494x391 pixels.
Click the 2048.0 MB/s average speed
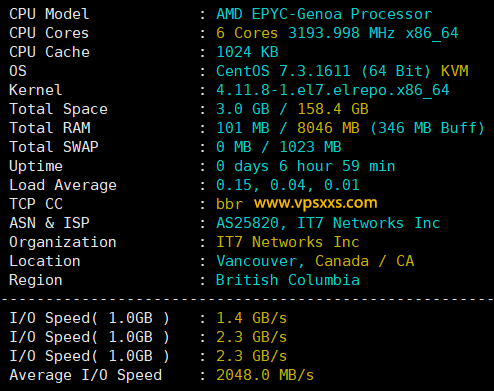[265, 375]
